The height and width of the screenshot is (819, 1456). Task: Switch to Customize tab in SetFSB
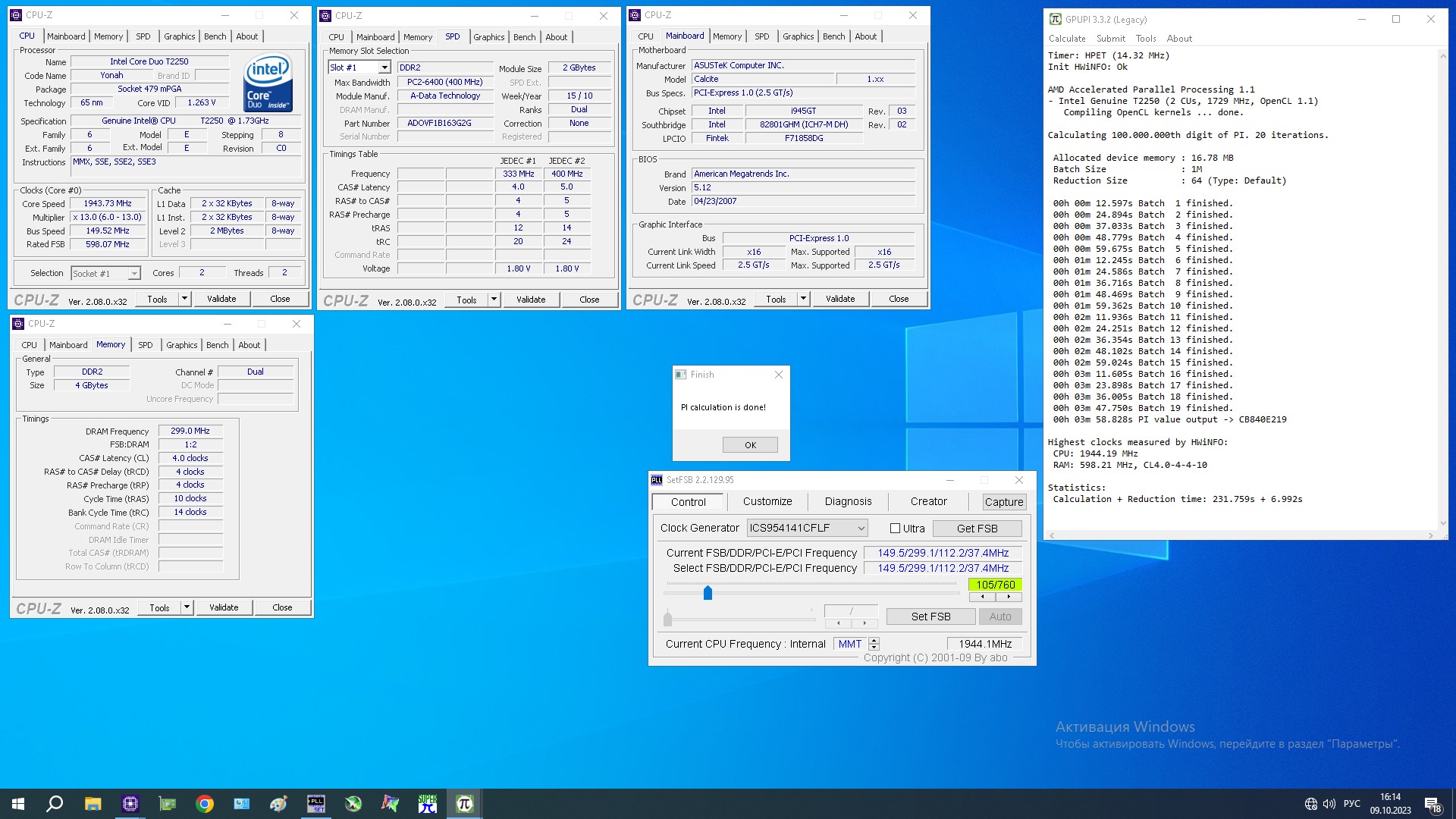coord(767,501)
